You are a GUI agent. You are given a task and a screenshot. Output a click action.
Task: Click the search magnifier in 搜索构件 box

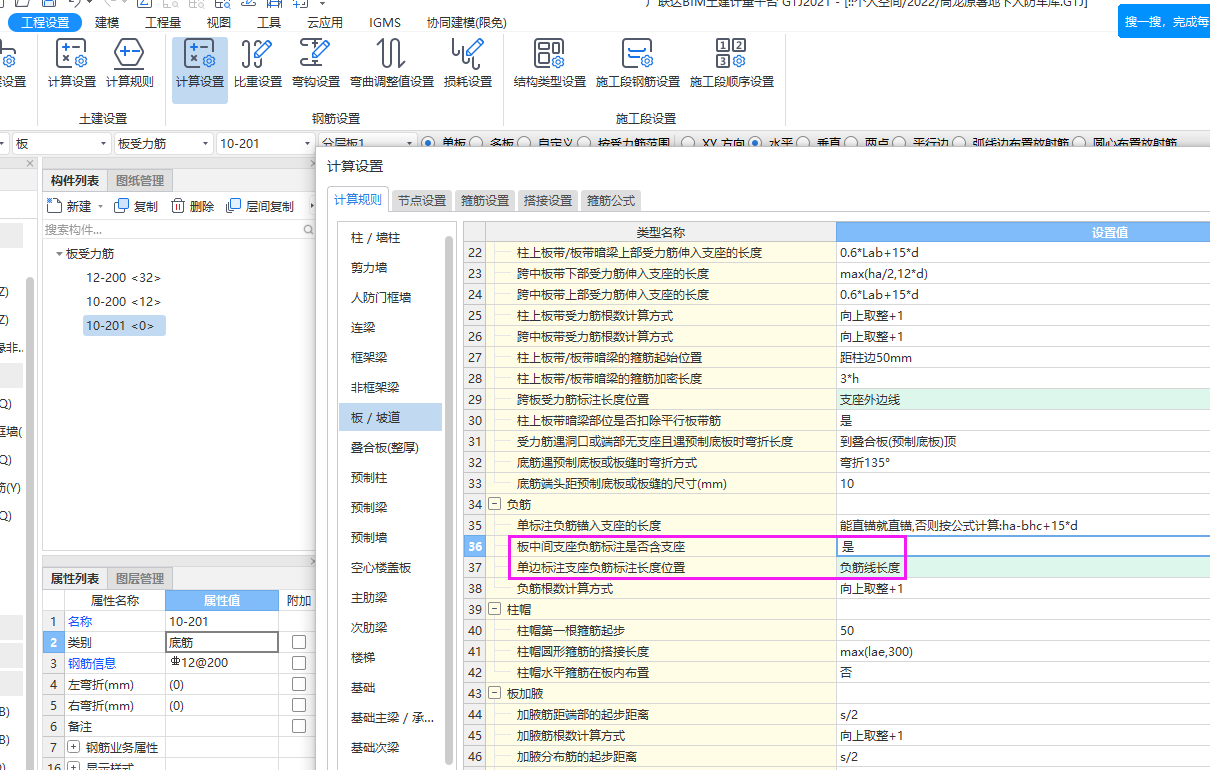[x=309, y=230]
